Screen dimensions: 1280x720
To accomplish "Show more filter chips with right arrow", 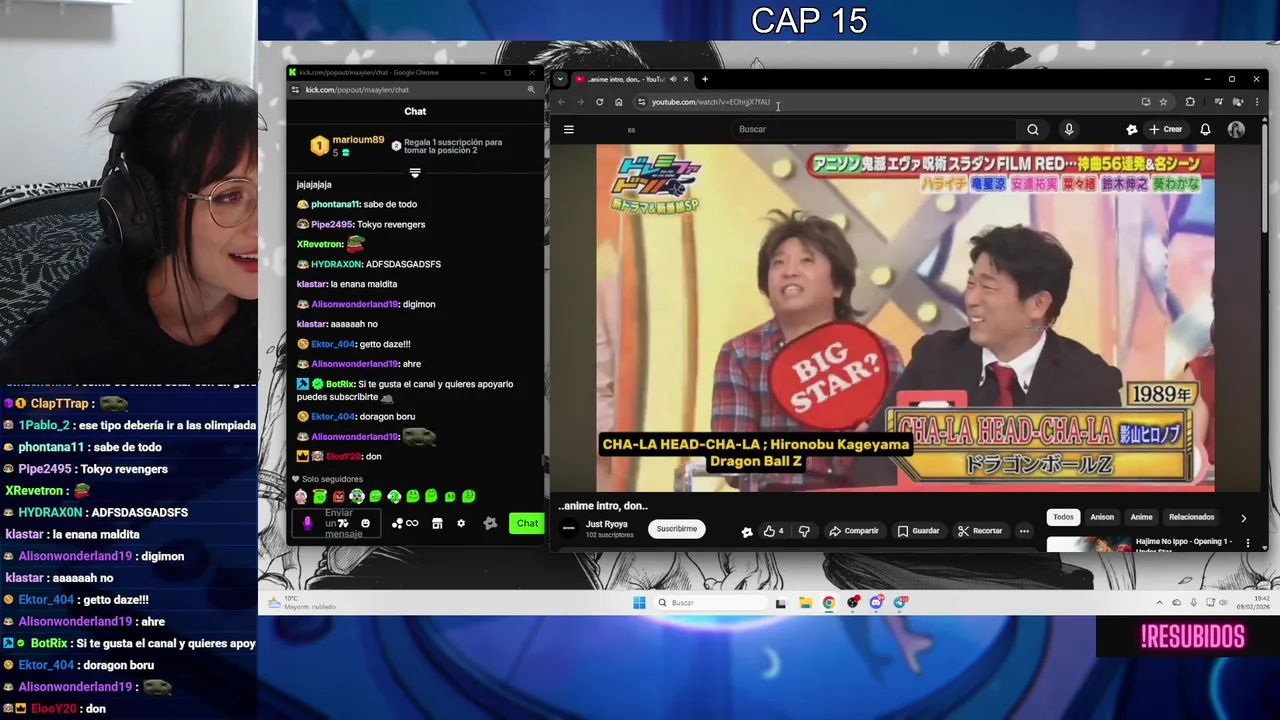I will 1243,518.
